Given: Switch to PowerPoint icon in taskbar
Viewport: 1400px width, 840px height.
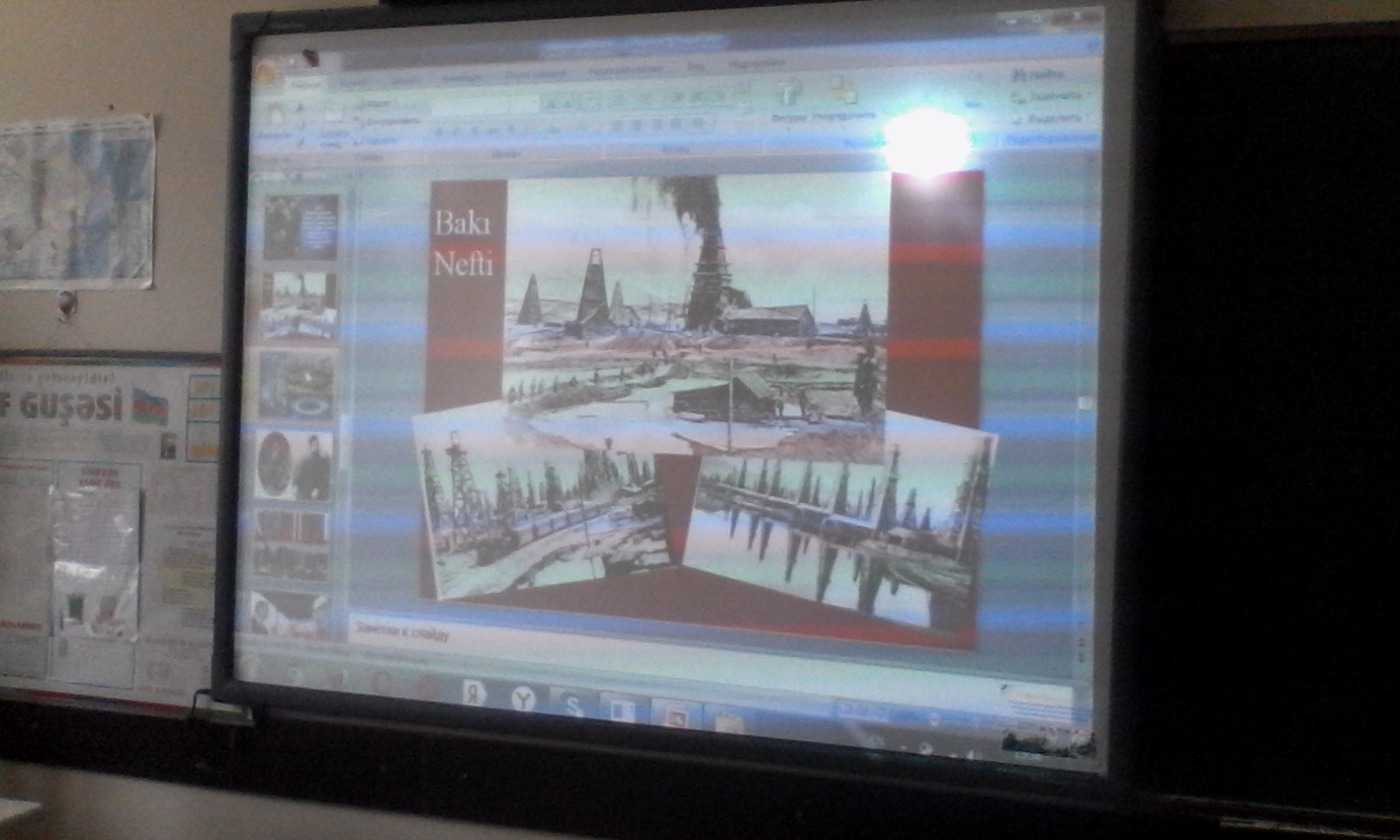Looking at the screenshot, I should tap(675, 717).
